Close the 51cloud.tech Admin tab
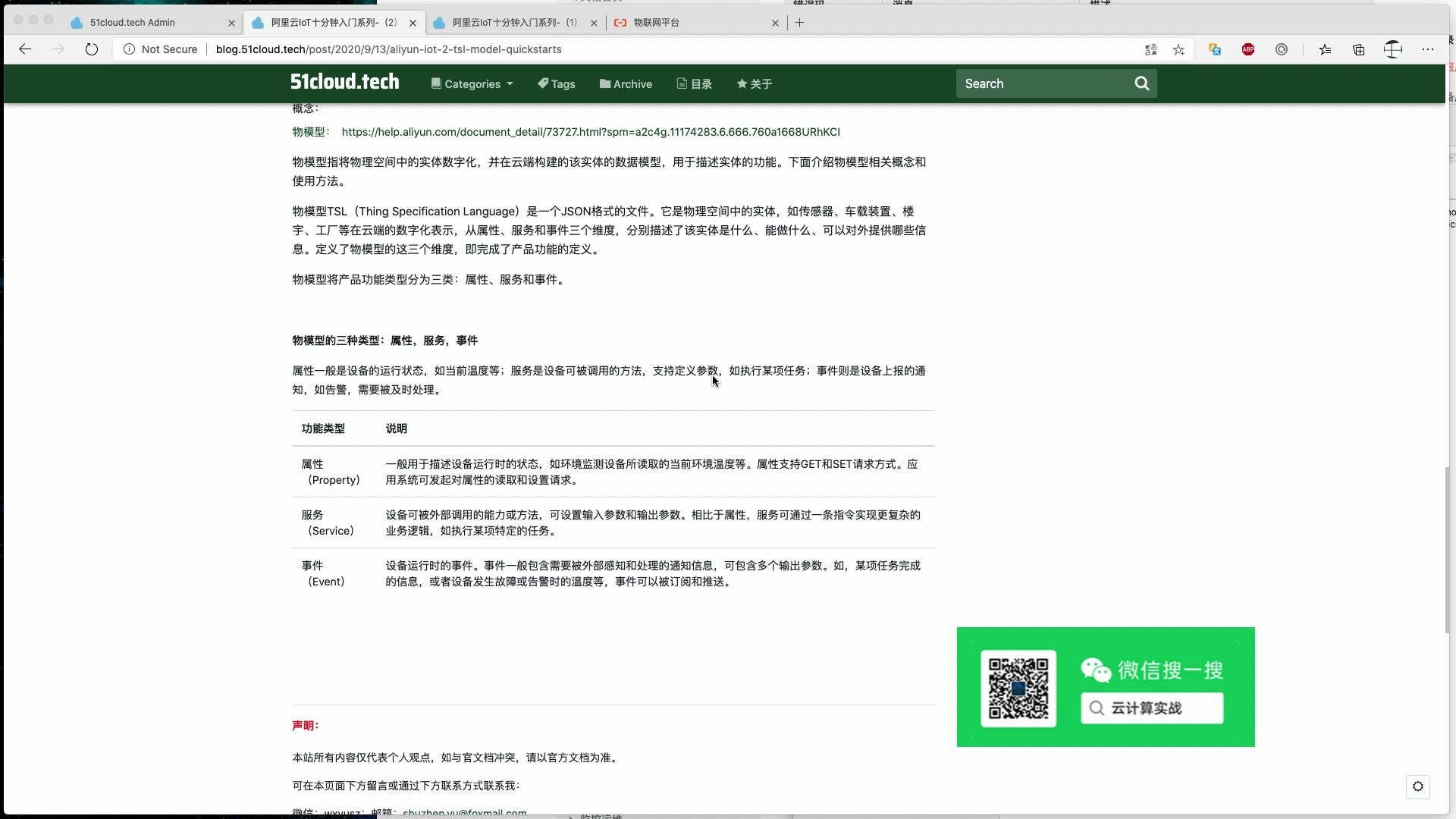1456x819 pixels. [x=231, y=23]
